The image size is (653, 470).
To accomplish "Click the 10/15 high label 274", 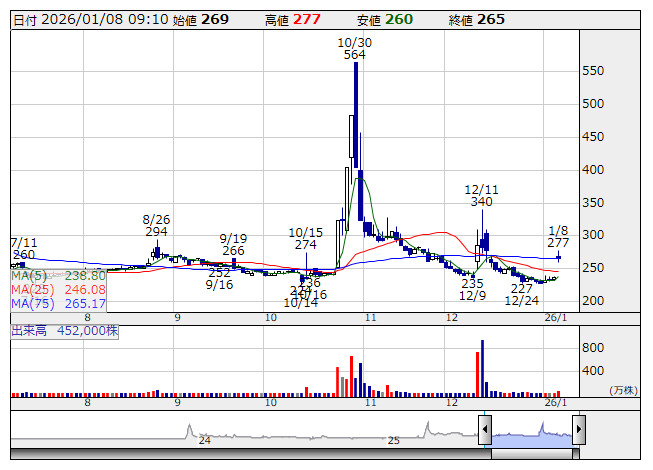I will [x=305, y=244].
